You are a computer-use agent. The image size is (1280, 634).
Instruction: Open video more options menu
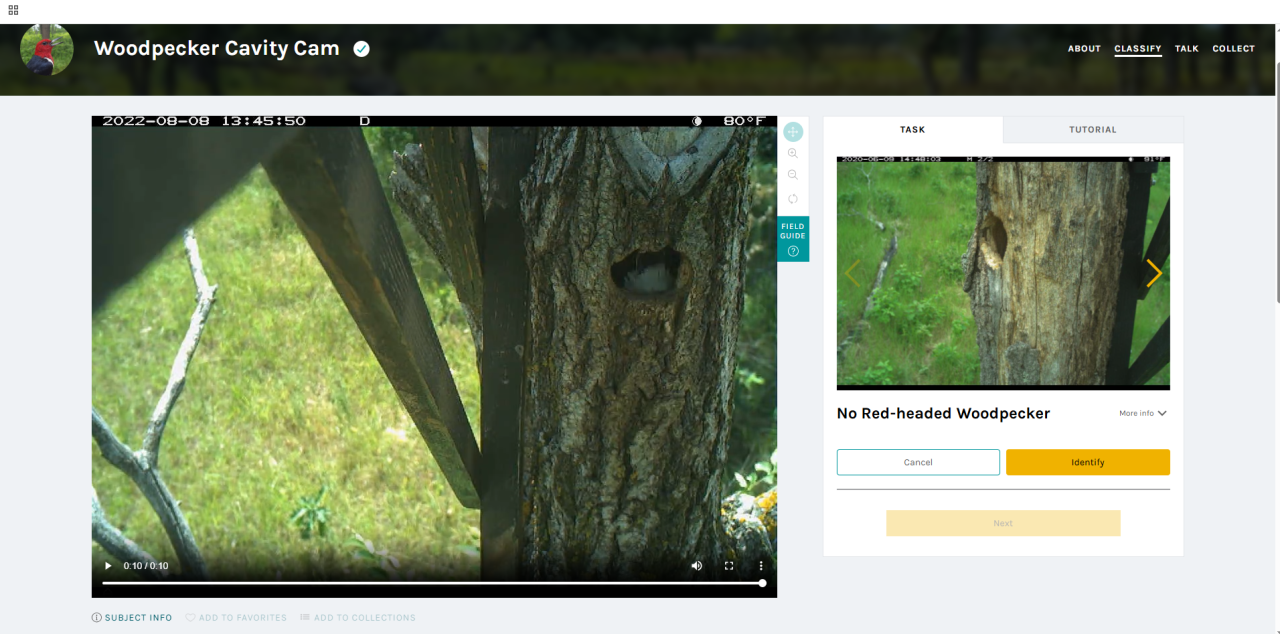(x=760, y=566)
